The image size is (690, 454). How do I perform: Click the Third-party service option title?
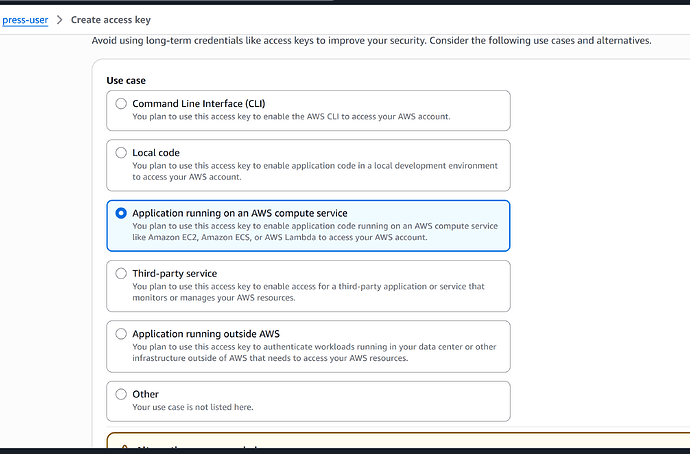[x=175, y=273]
